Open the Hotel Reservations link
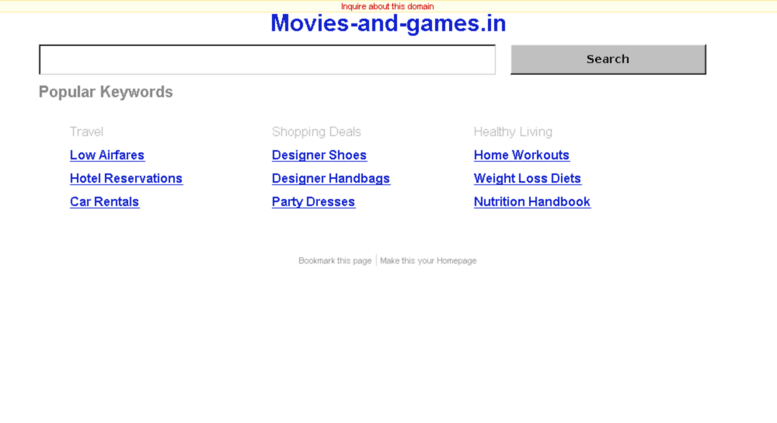 [x=126, y=178]
